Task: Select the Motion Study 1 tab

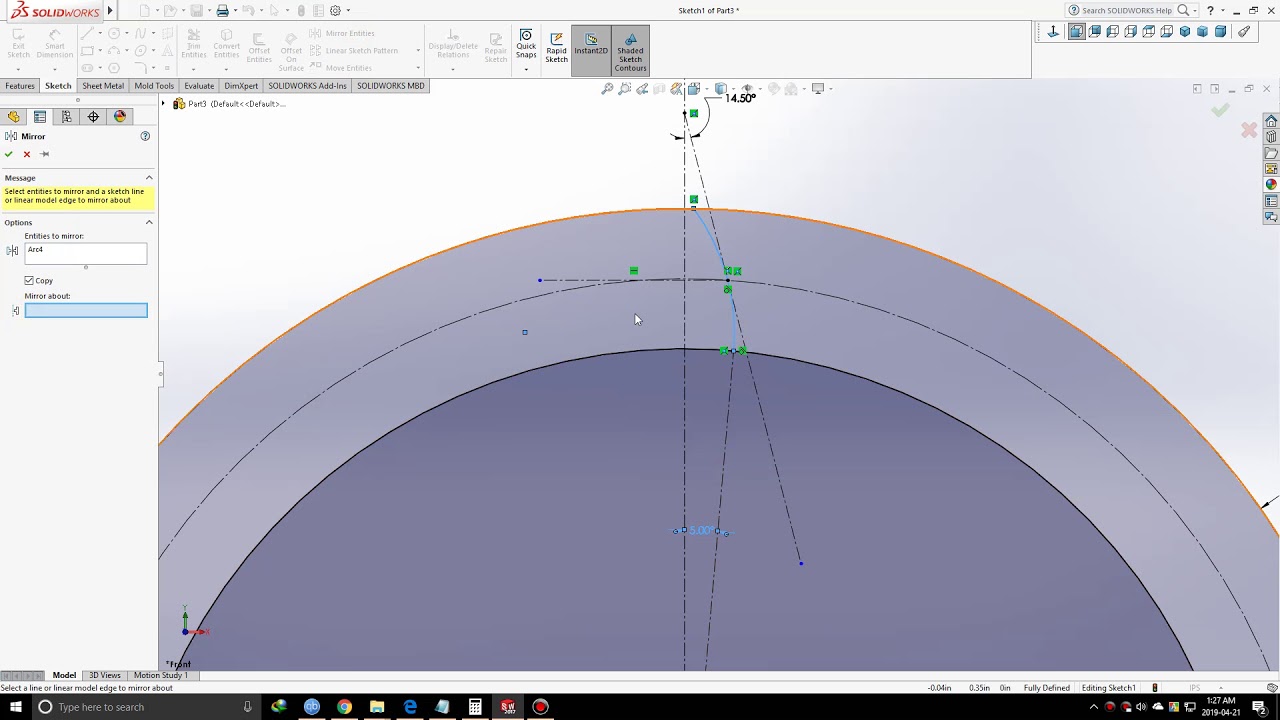Action: pos(161,675)
